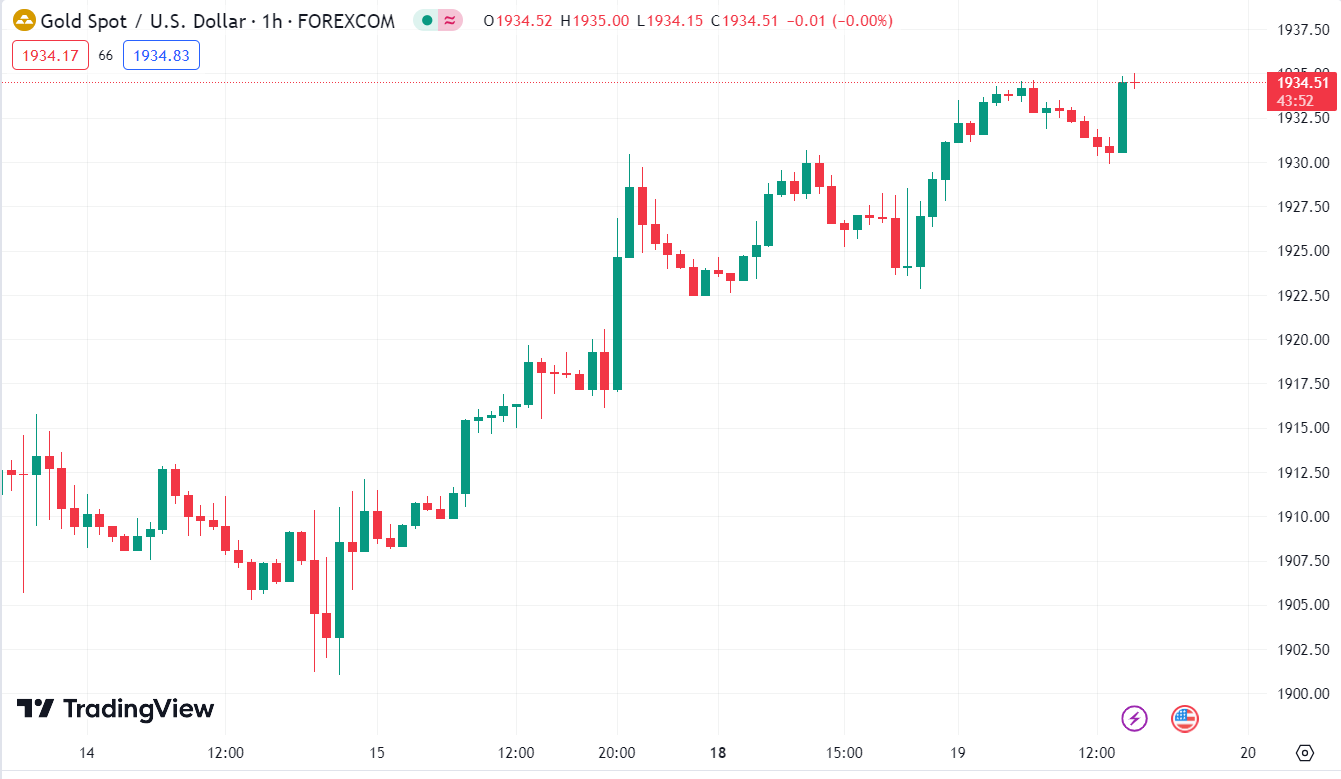Click the spread value 66
This screenshot has width=1341, height=779.
(x=106, y=56)
